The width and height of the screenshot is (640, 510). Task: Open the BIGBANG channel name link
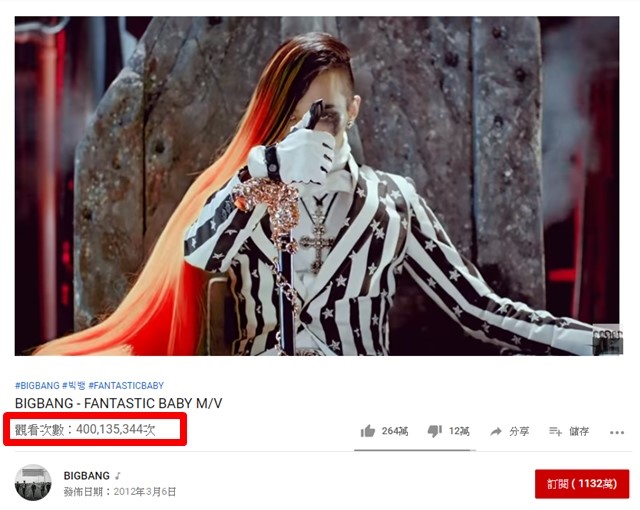(87, 476)
